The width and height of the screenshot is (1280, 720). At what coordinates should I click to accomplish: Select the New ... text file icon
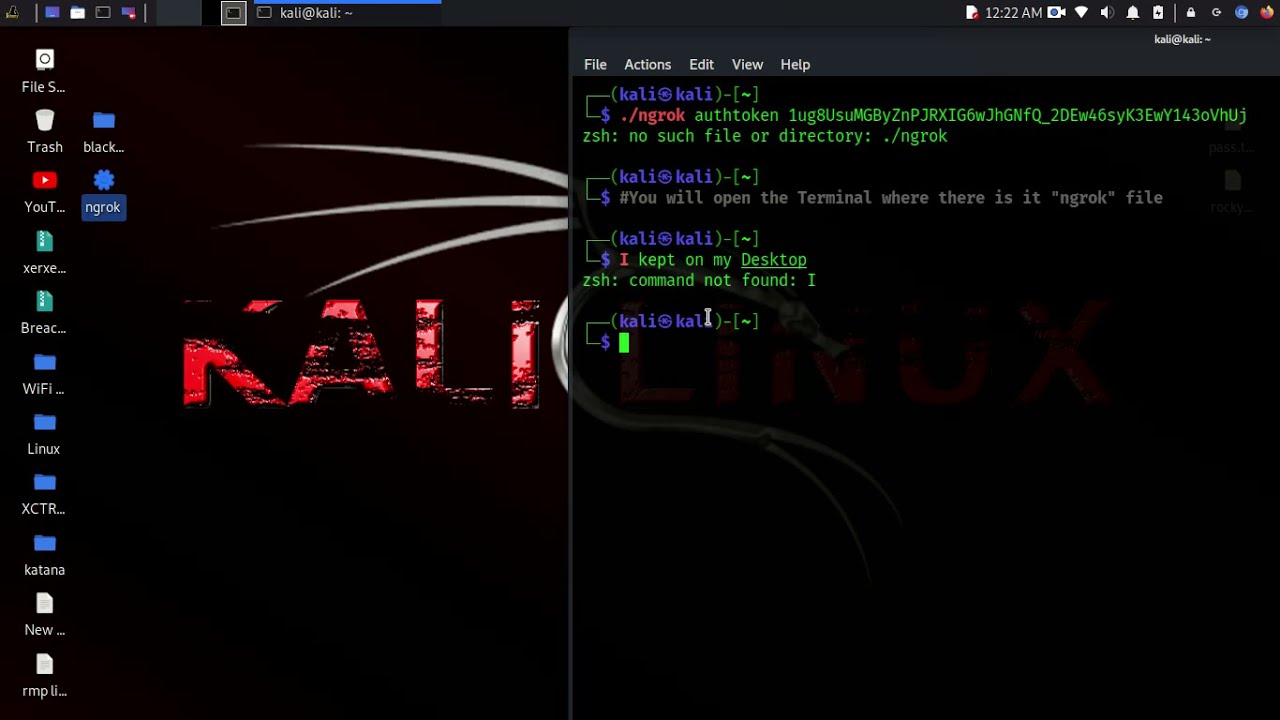tap(44, 615)
